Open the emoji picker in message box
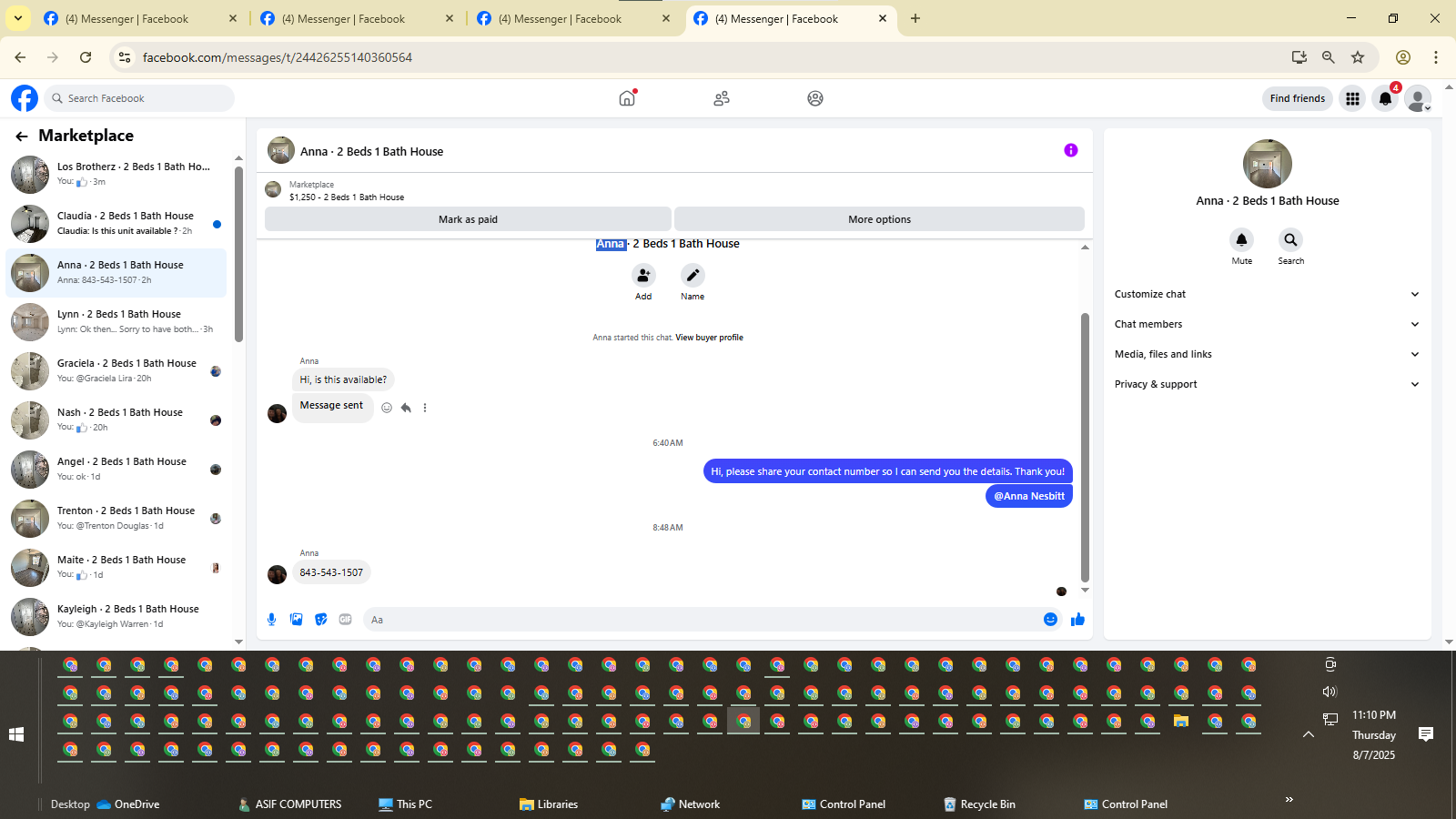This screenshot has height=819, width=1456. 1050,620
